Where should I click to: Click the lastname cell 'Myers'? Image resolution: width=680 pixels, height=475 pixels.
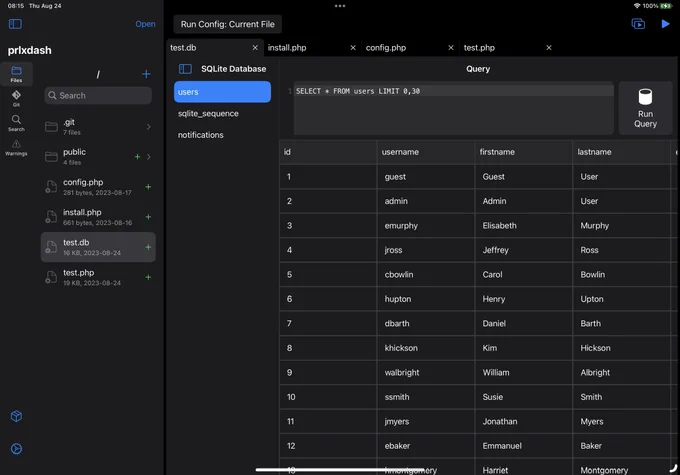click(x=621, y=421)
